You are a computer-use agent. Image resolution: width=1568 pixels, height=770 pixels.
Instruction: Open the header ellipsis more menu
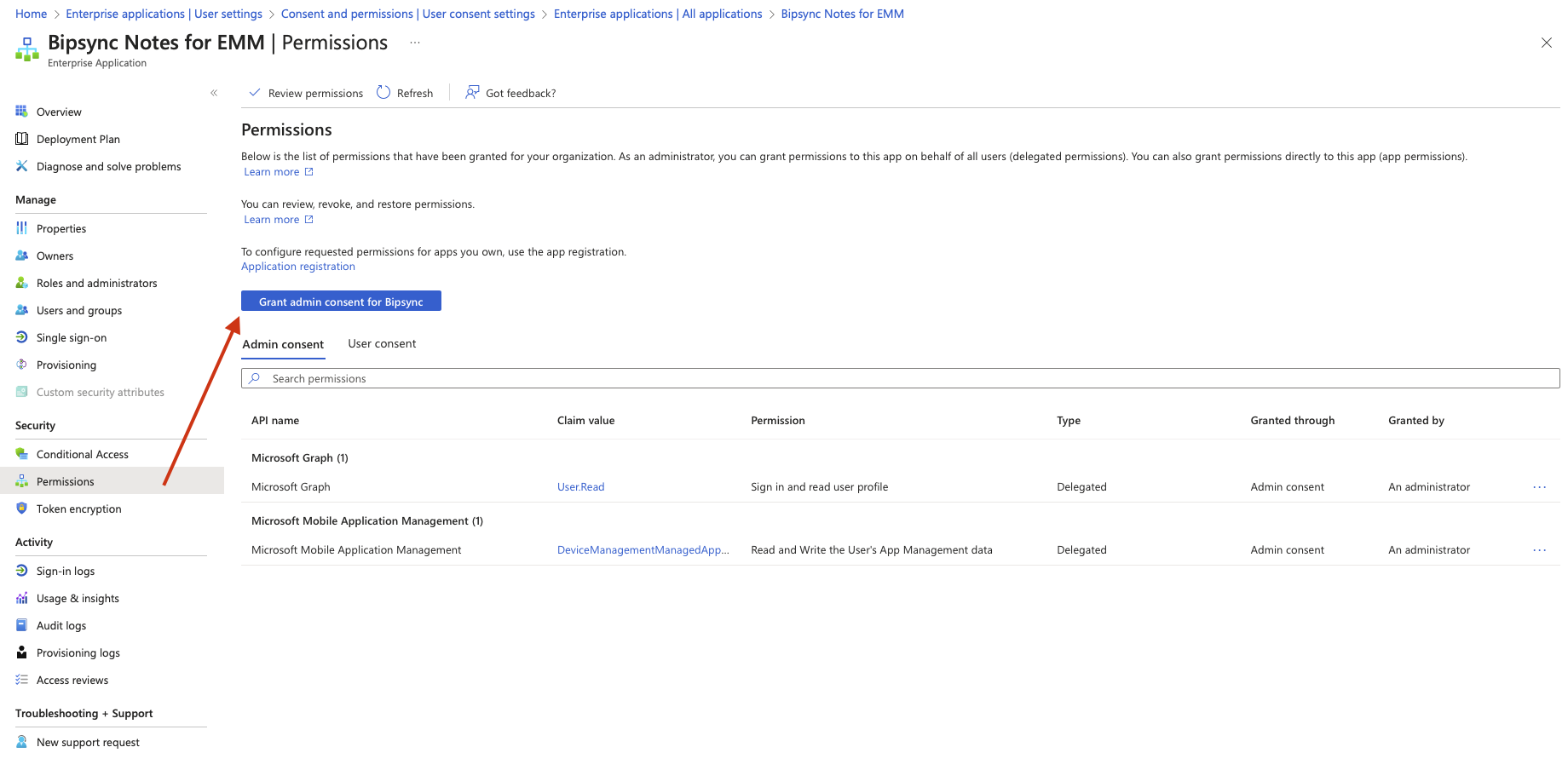tap(415, 43)
